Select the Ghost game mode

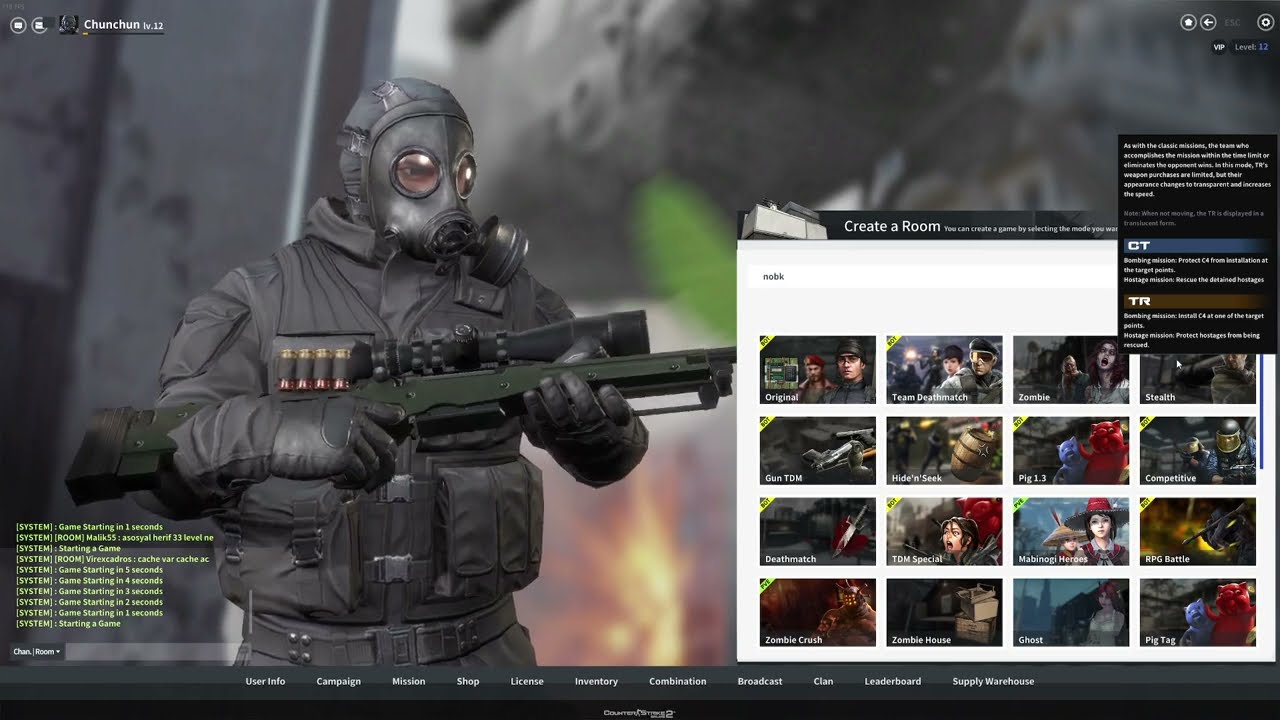click(x=1071, y=613)
